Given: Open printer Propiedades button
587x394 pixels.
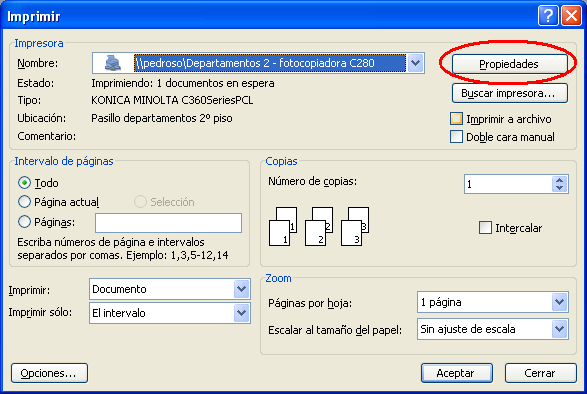Looking at the screenshot, I should coord(509,64).
